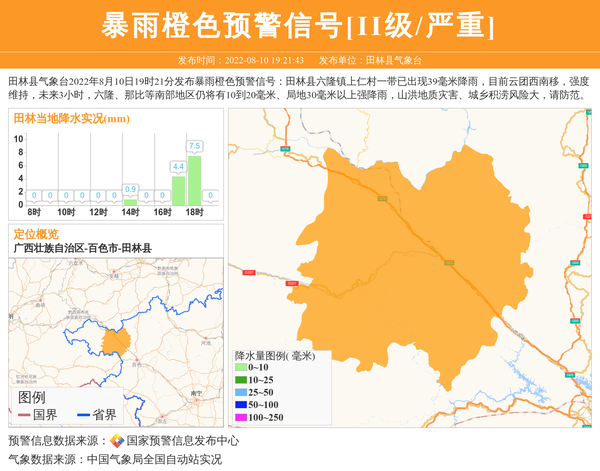Click the 田林当地降水实况 chart heading

[x=71, y=118]
